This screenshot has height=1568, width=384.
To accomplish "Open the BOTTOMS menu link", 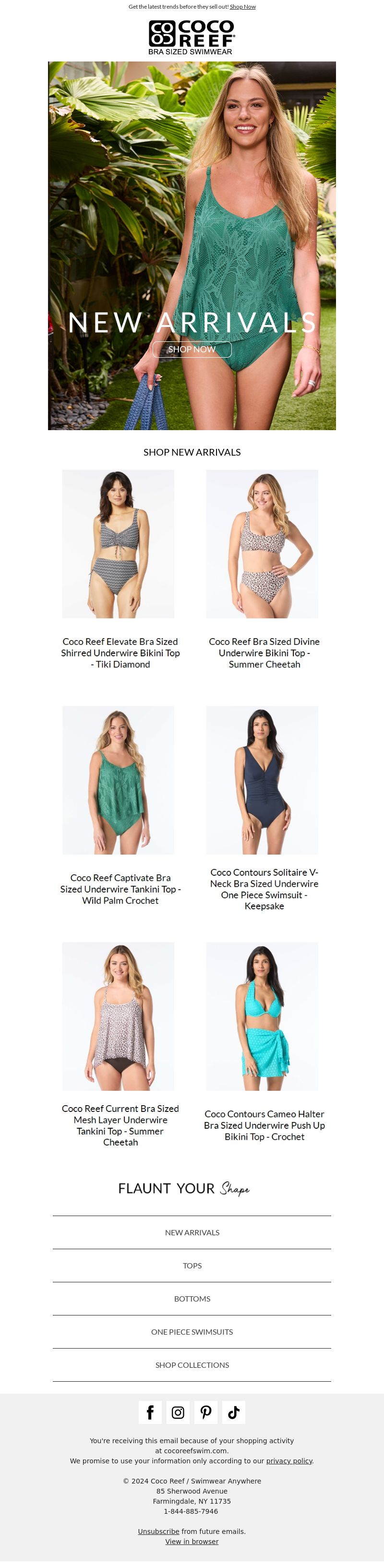I will tap(192, 1299).
